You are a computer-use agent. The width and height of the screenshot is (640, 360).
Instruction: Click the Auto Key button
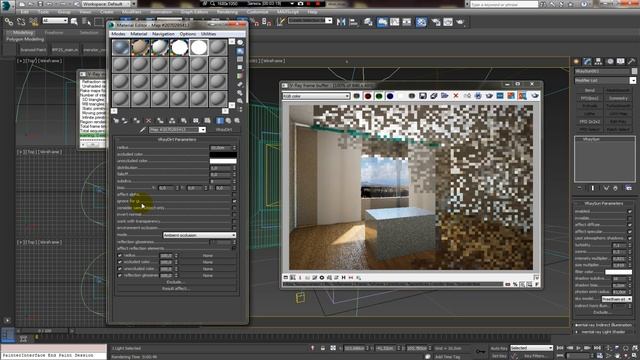[499, 348]
